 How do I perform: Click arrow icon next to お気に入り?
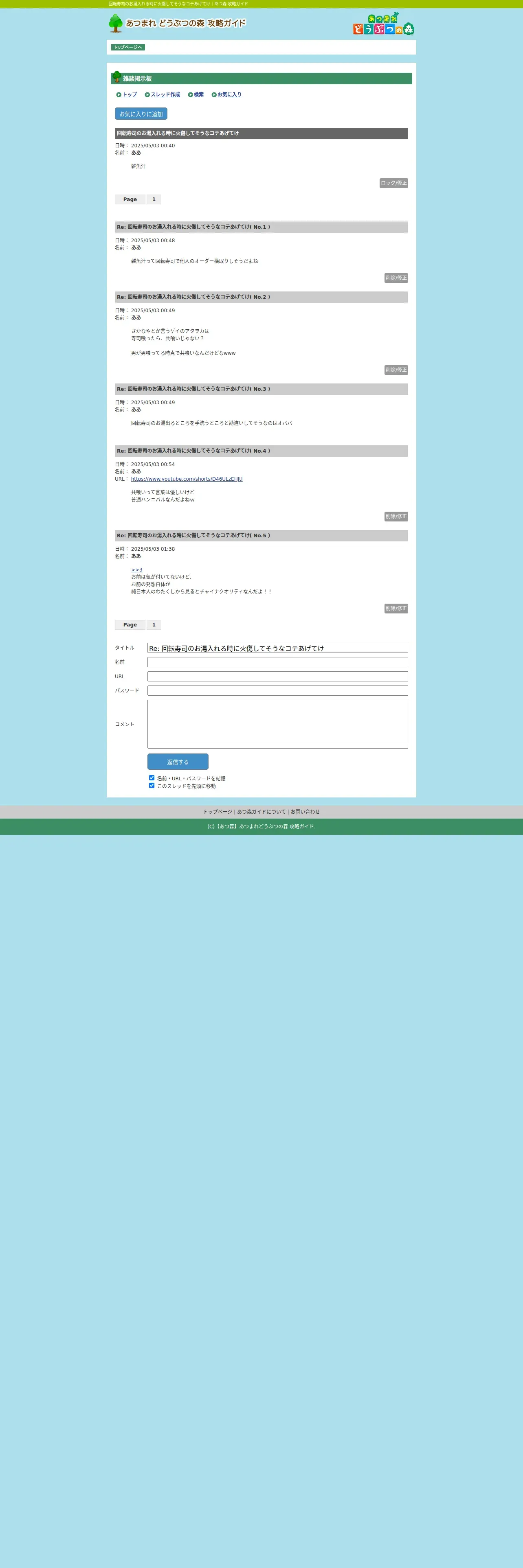point(214,95)
